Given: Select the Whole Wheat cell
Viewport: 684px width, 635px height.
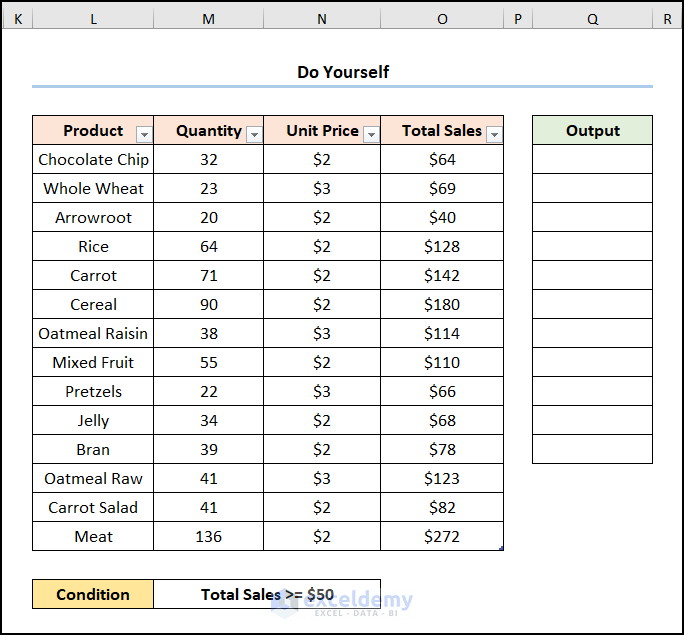Looking at the screenshot, I should point(93,188).
